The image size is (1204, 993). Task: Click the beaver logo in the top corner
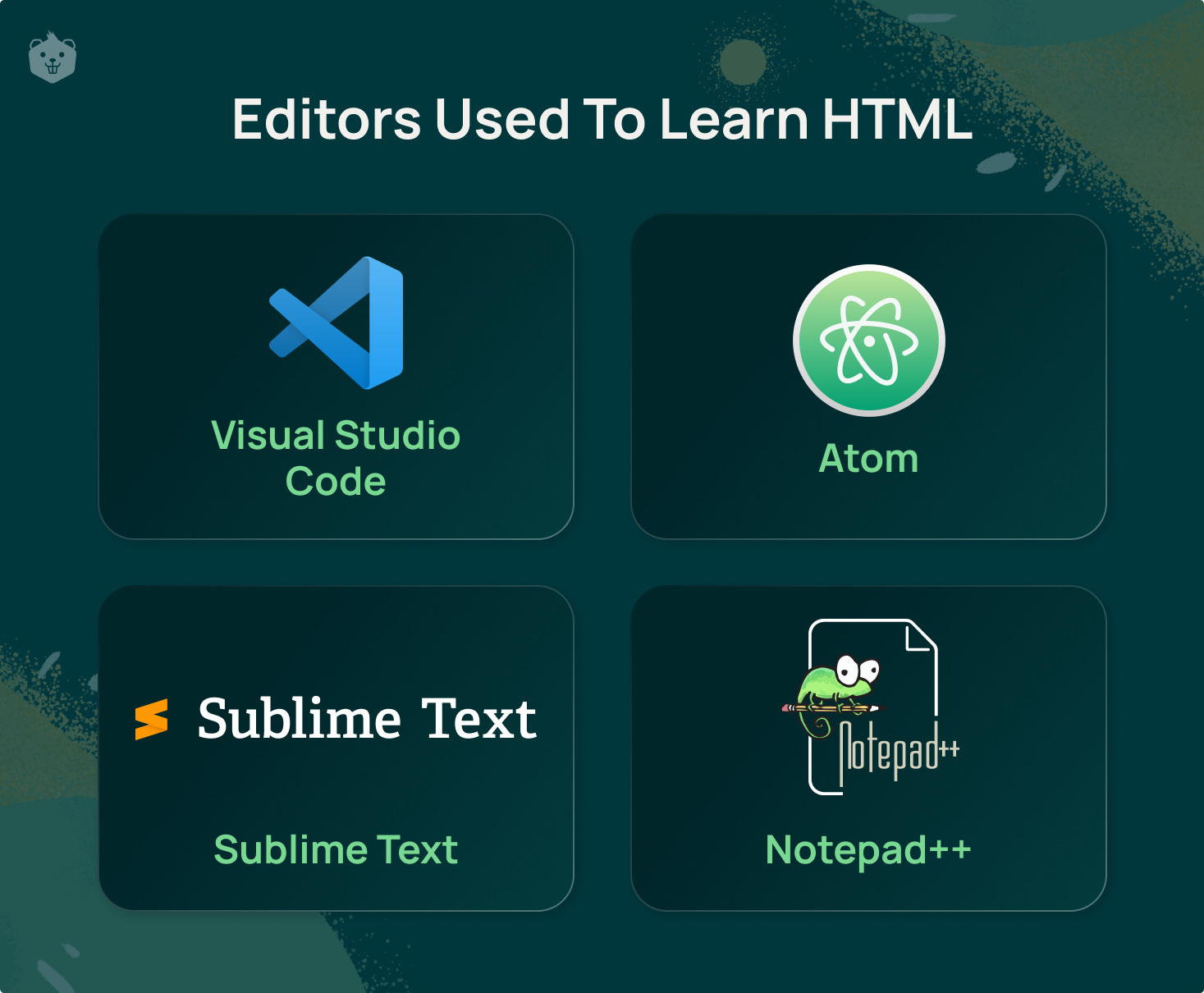pos(53,57)
